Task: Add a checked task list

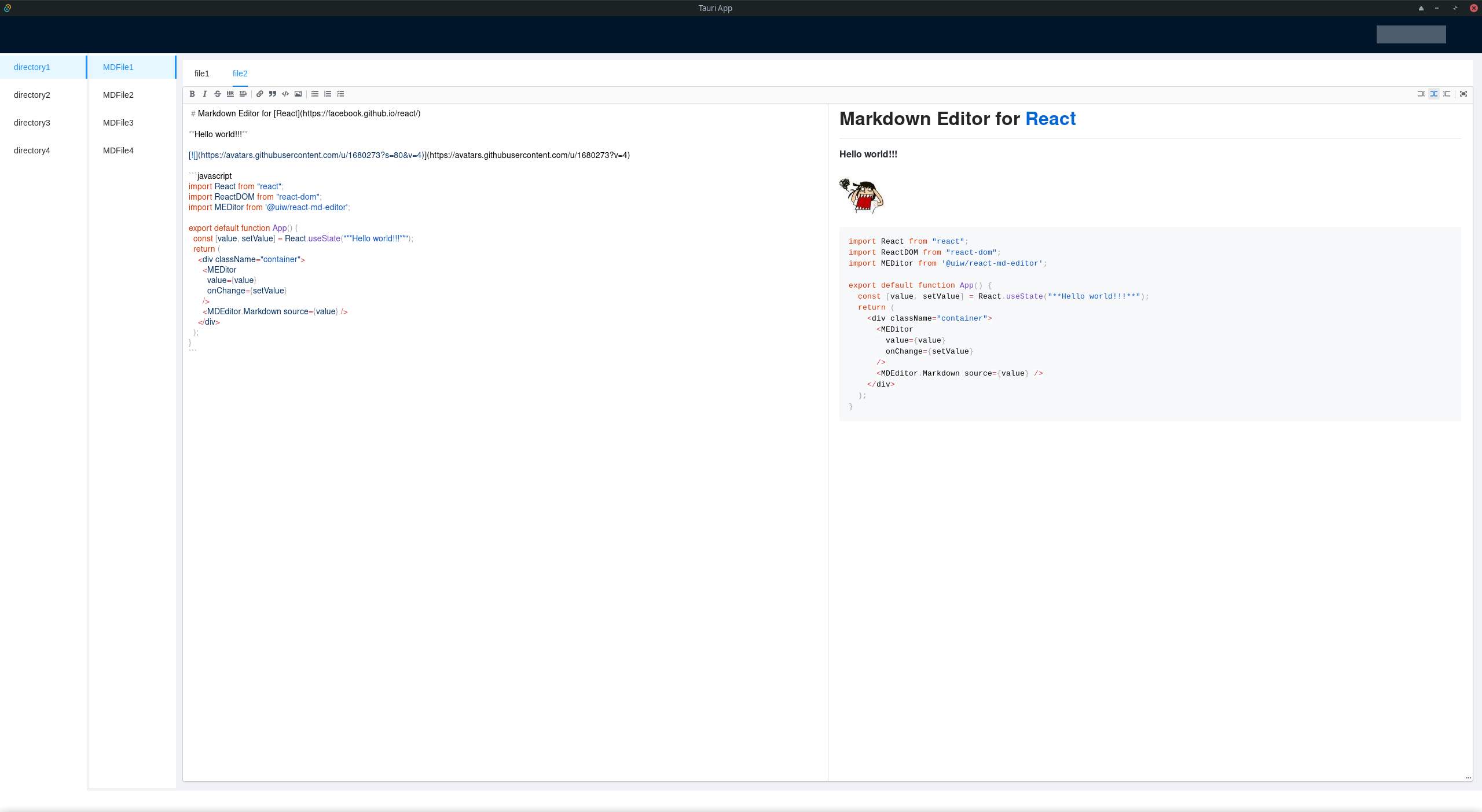Action: (340, 94)
